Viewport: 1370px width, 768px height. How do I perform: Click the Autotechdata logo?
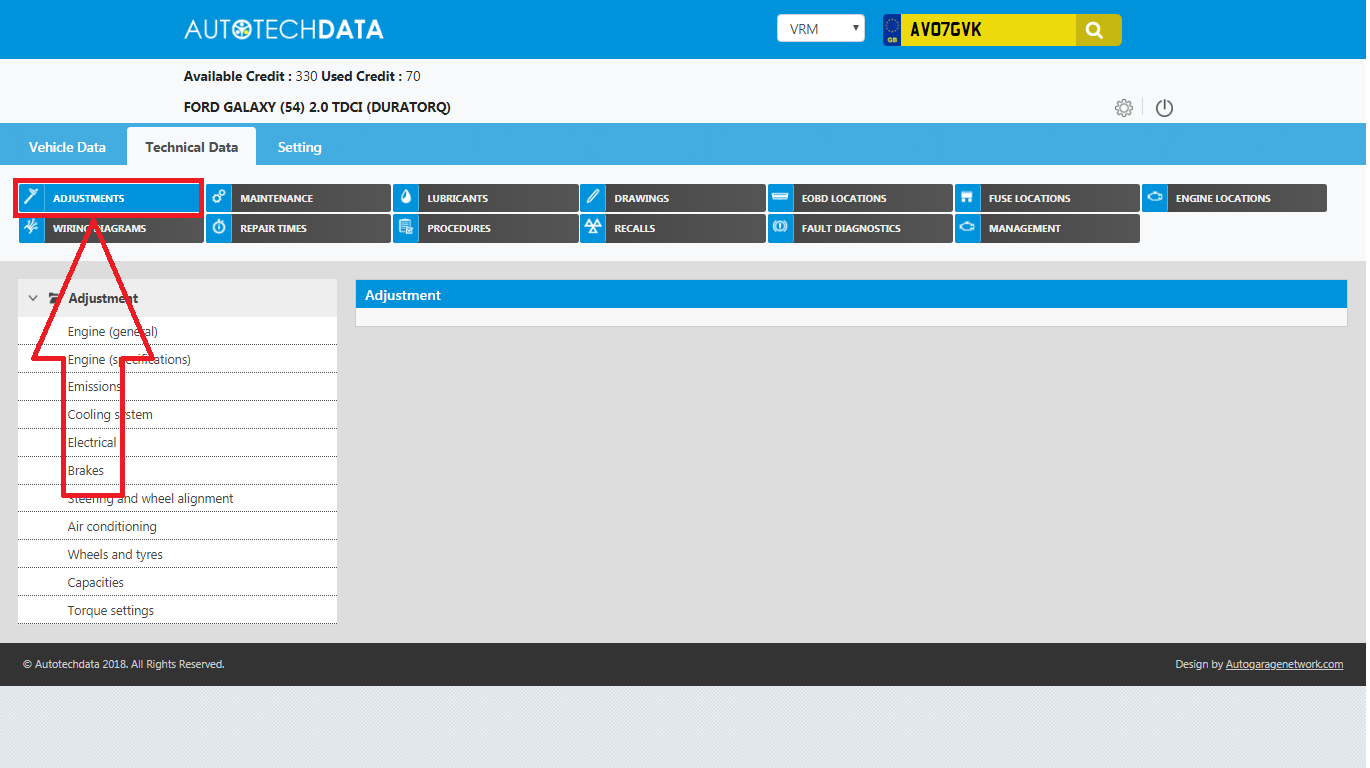pos(284,29)
